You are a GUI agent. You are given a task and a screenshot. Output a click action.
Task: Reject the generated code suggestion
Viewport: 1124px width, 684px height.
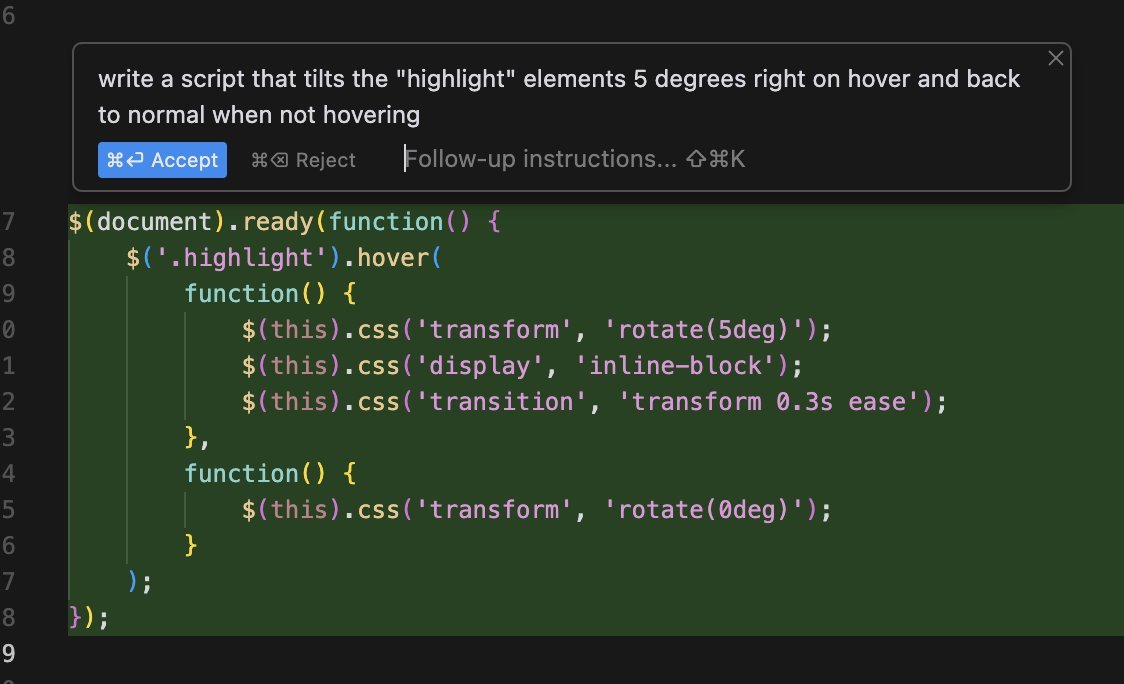point(303,160)
